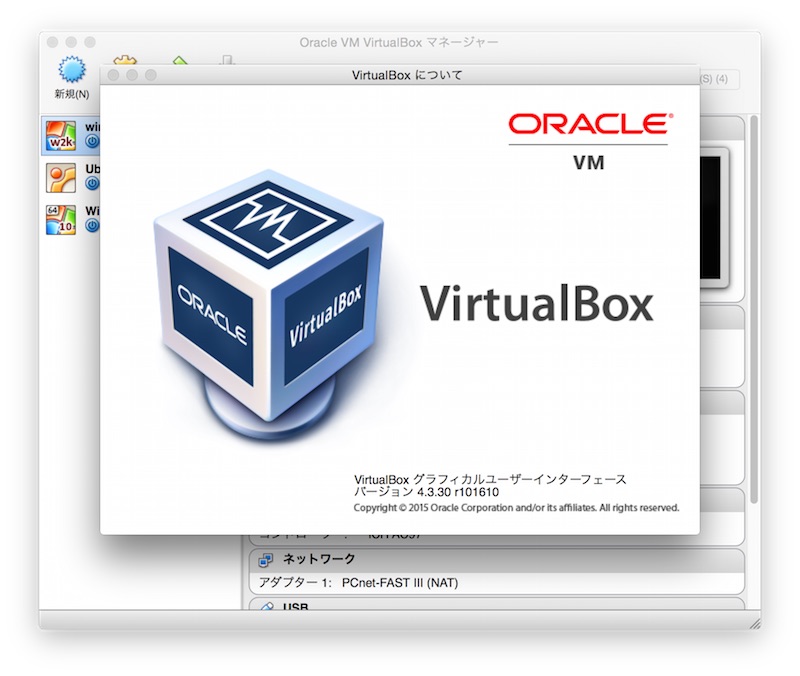Open the gear Settings icon in Manager toolbar
The width and height of the screenshot is (800, 676).
pos(125,60)
